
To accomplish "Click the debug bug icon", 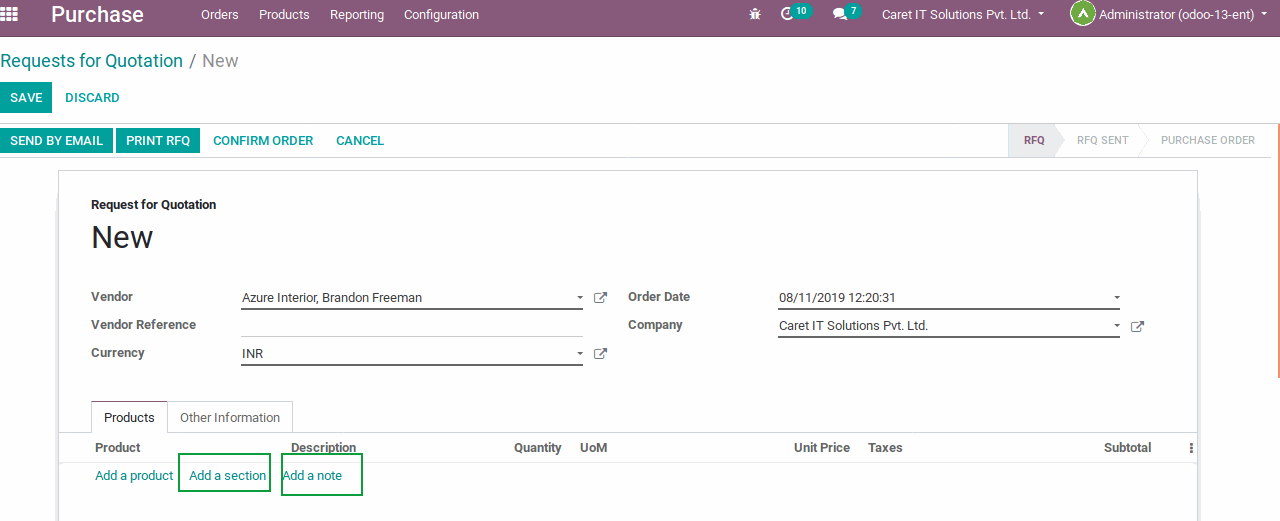I will [755, 15].
